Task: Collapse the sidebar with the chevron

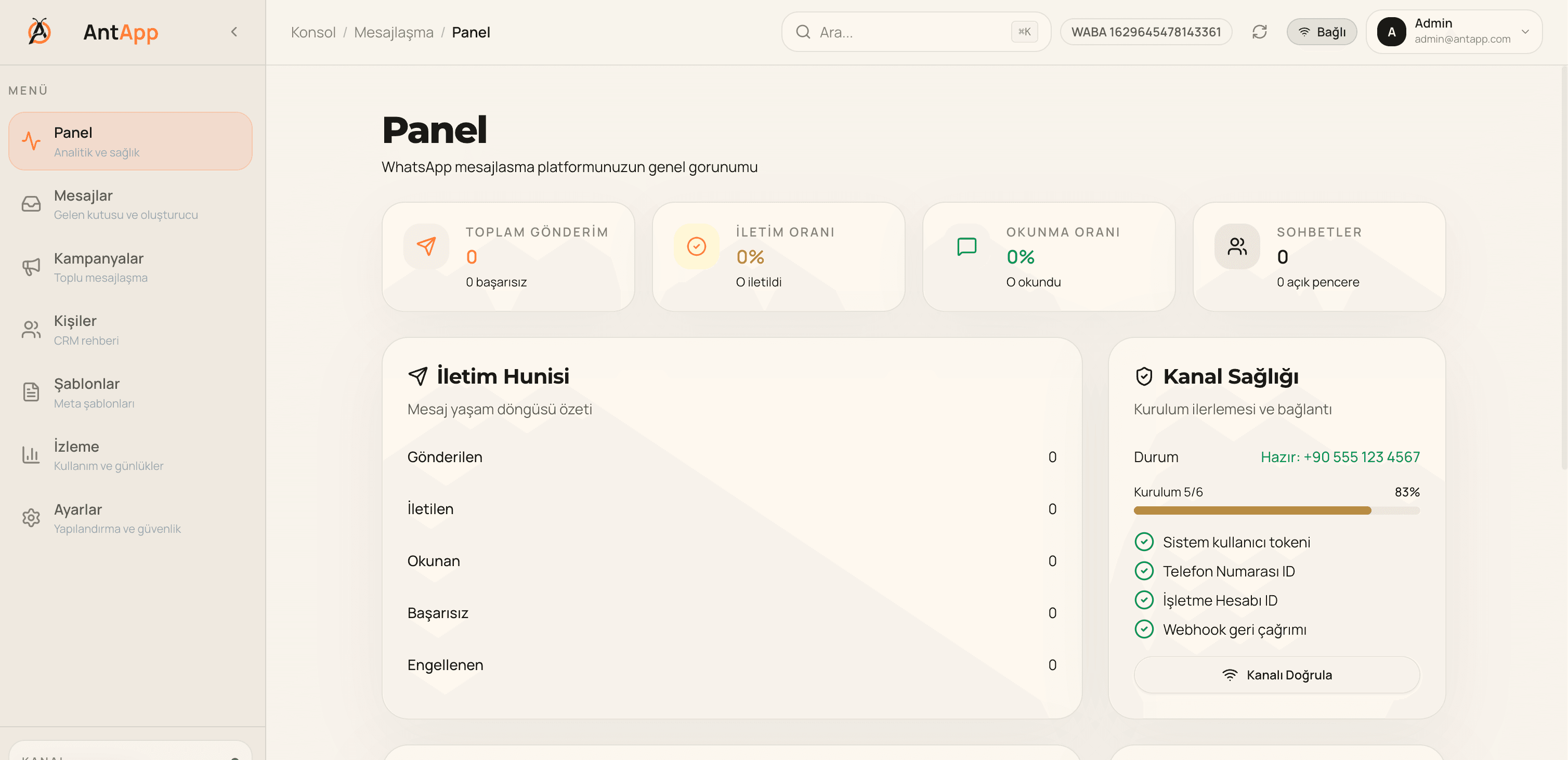Action: click(x=234, y=32)
